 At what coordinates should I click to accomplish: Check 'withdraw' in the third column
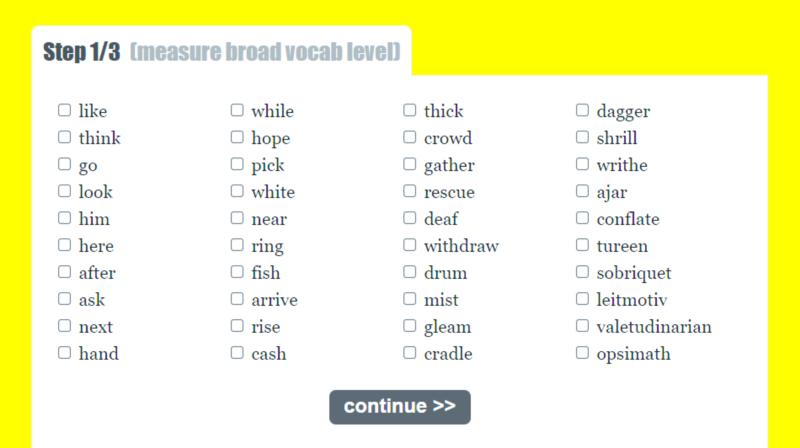coord(410,245)
